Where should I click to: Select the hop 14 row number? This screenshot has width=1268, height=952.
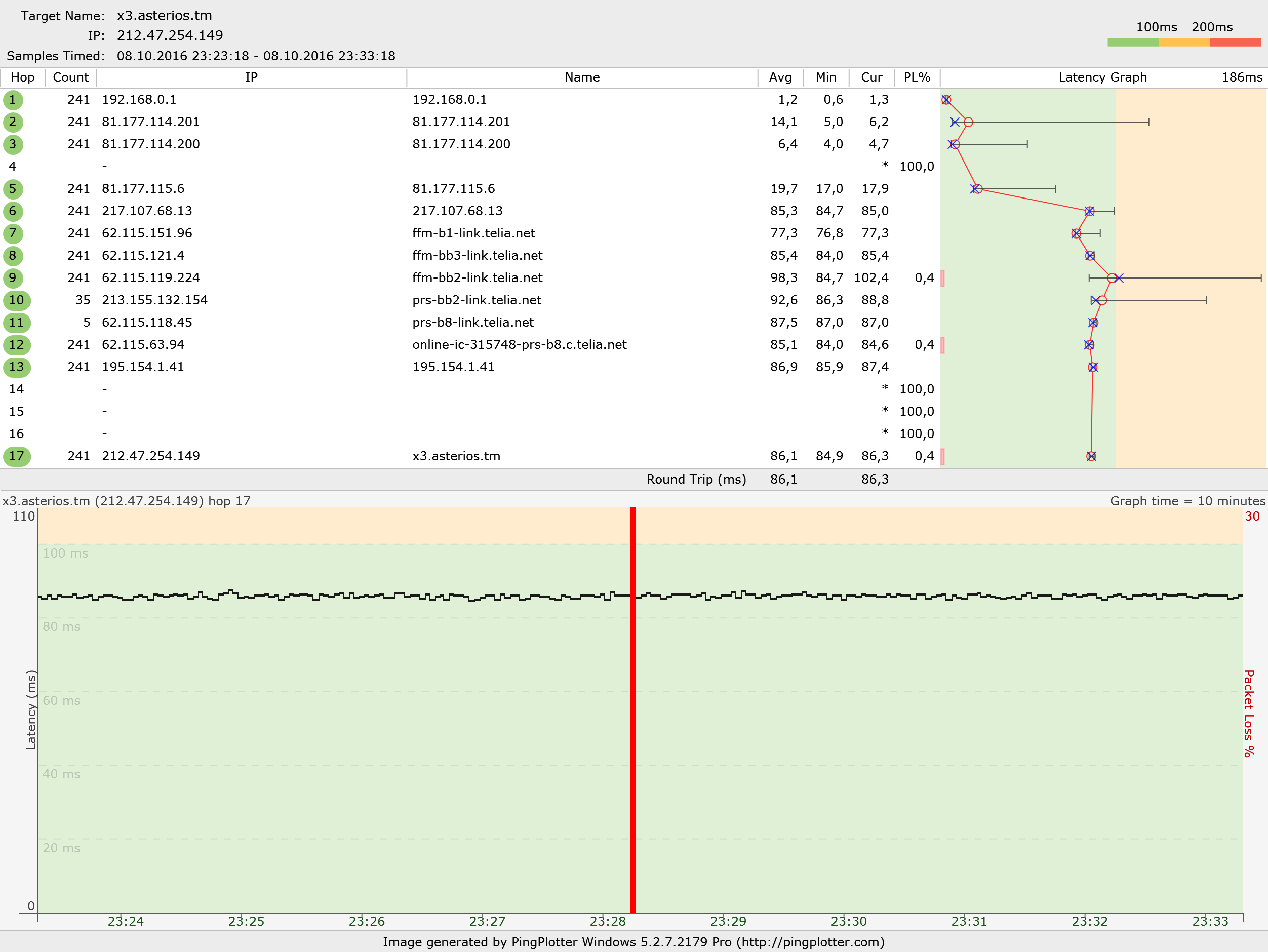coord(17,390)
